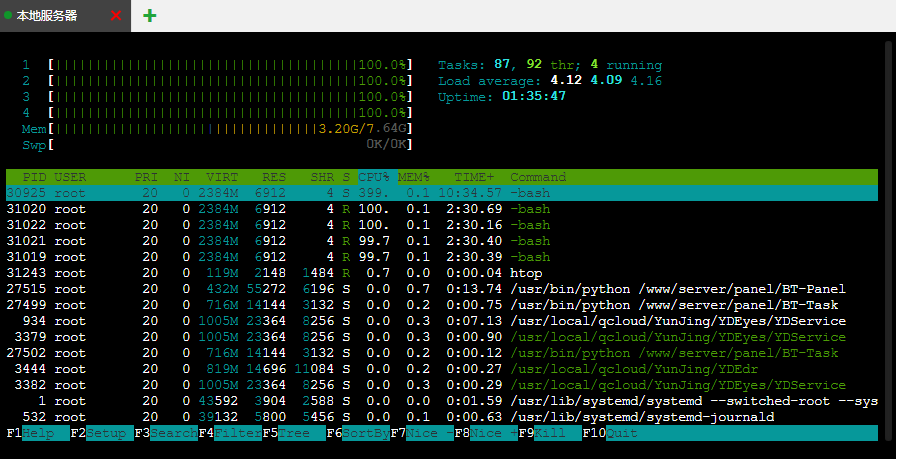Click CPU% value 399. in top row
The width and height of the screenshot is (900, 459).
pyautogui.click(x=374, y=193)
